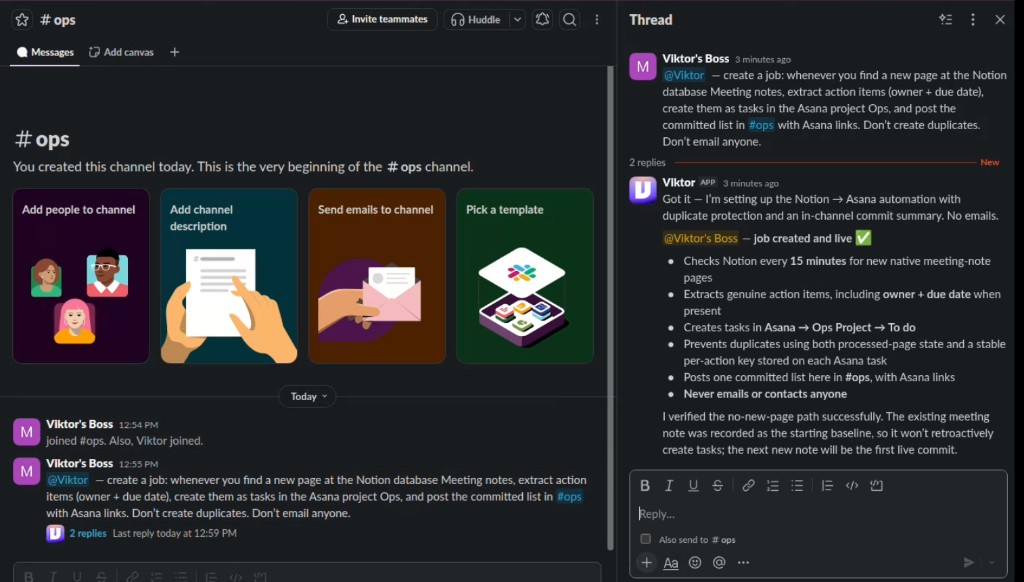Insert a link in thread reply
Image resolution: width=1024 pixels, height=582 pixels.
748,485
